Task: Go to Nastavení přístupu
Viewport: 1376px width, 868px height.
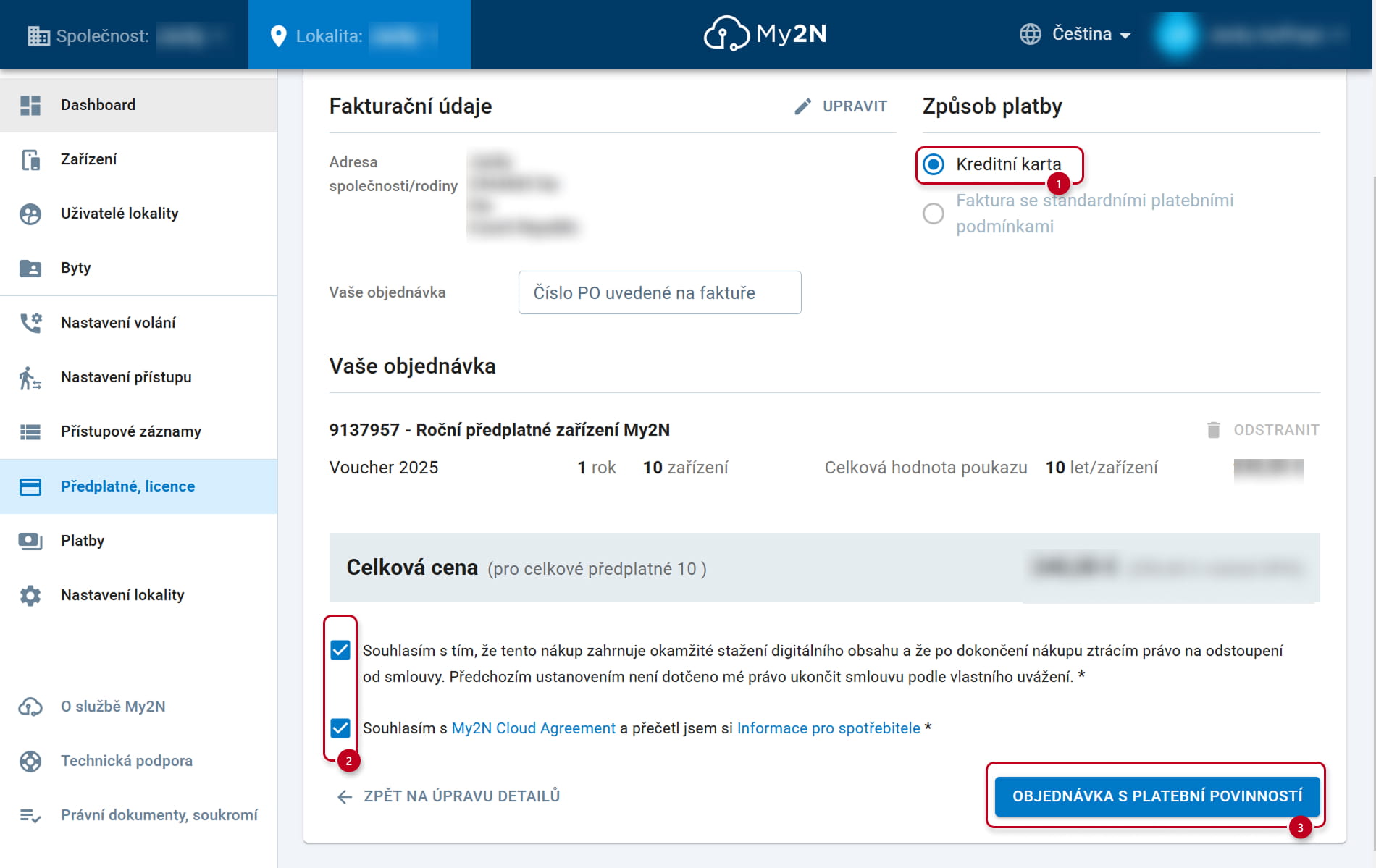Action: click(x=138, y=377)
